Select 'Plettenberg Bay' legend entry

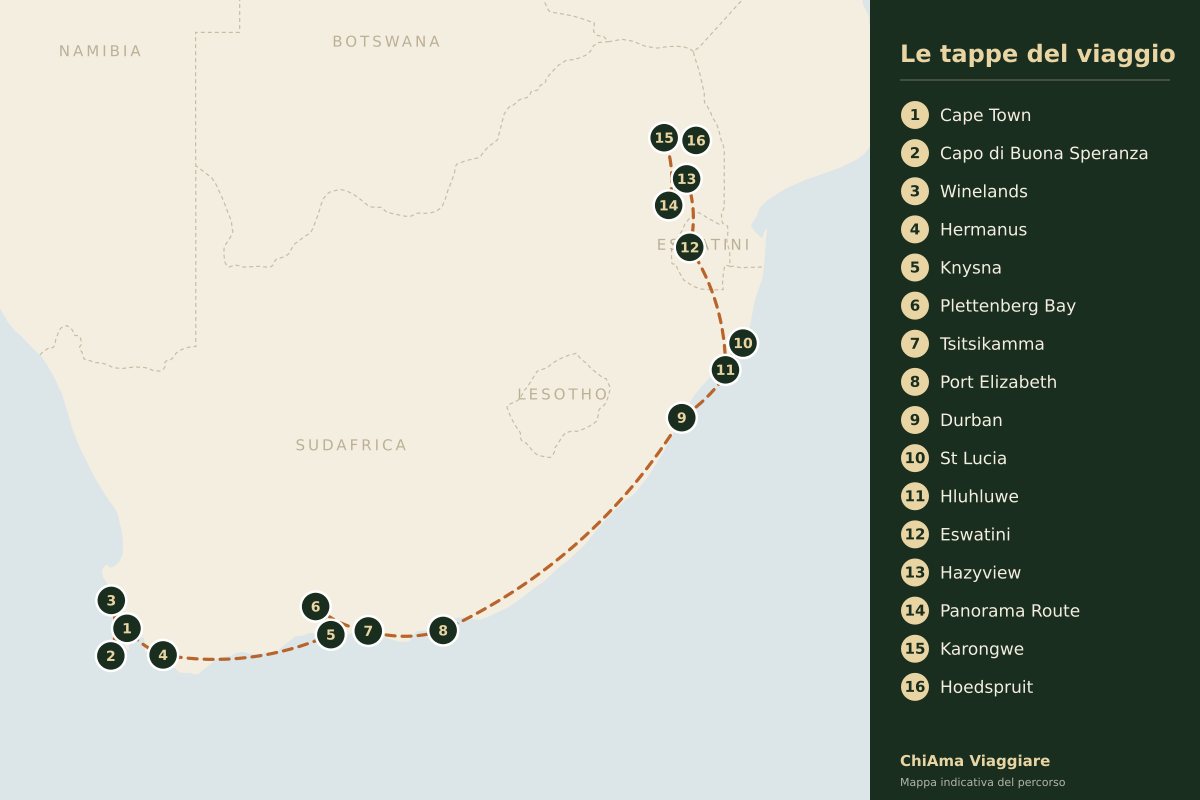[1008, 306]
